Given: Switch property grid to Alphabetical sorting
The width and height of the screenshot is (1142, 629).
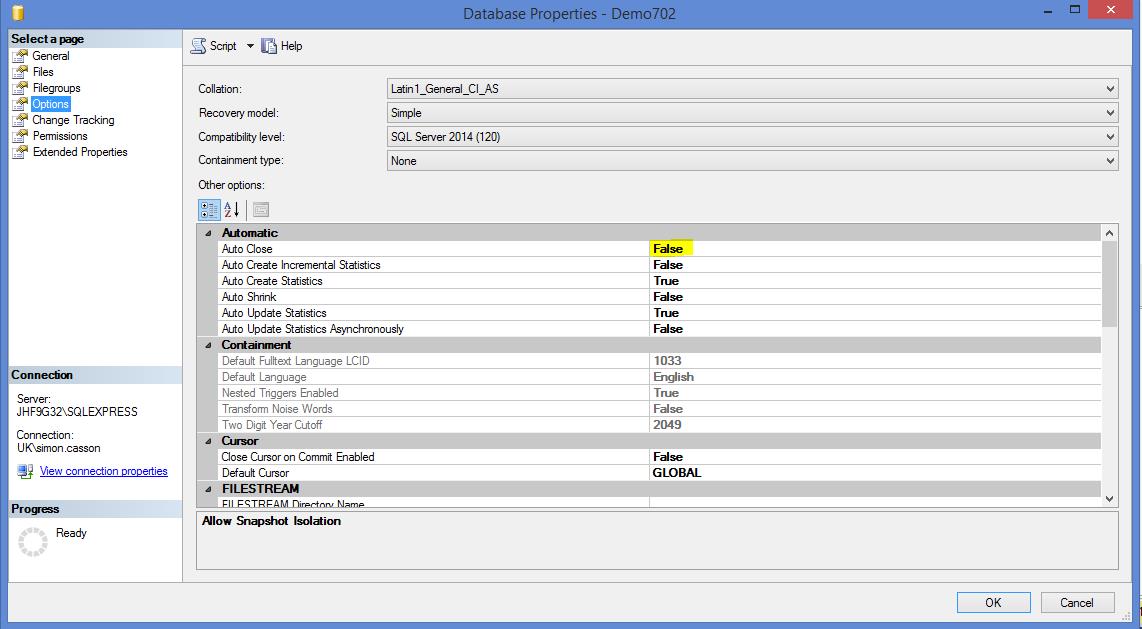Looking at the screenshot, I should pyautogui.click(x=230, y=209).
